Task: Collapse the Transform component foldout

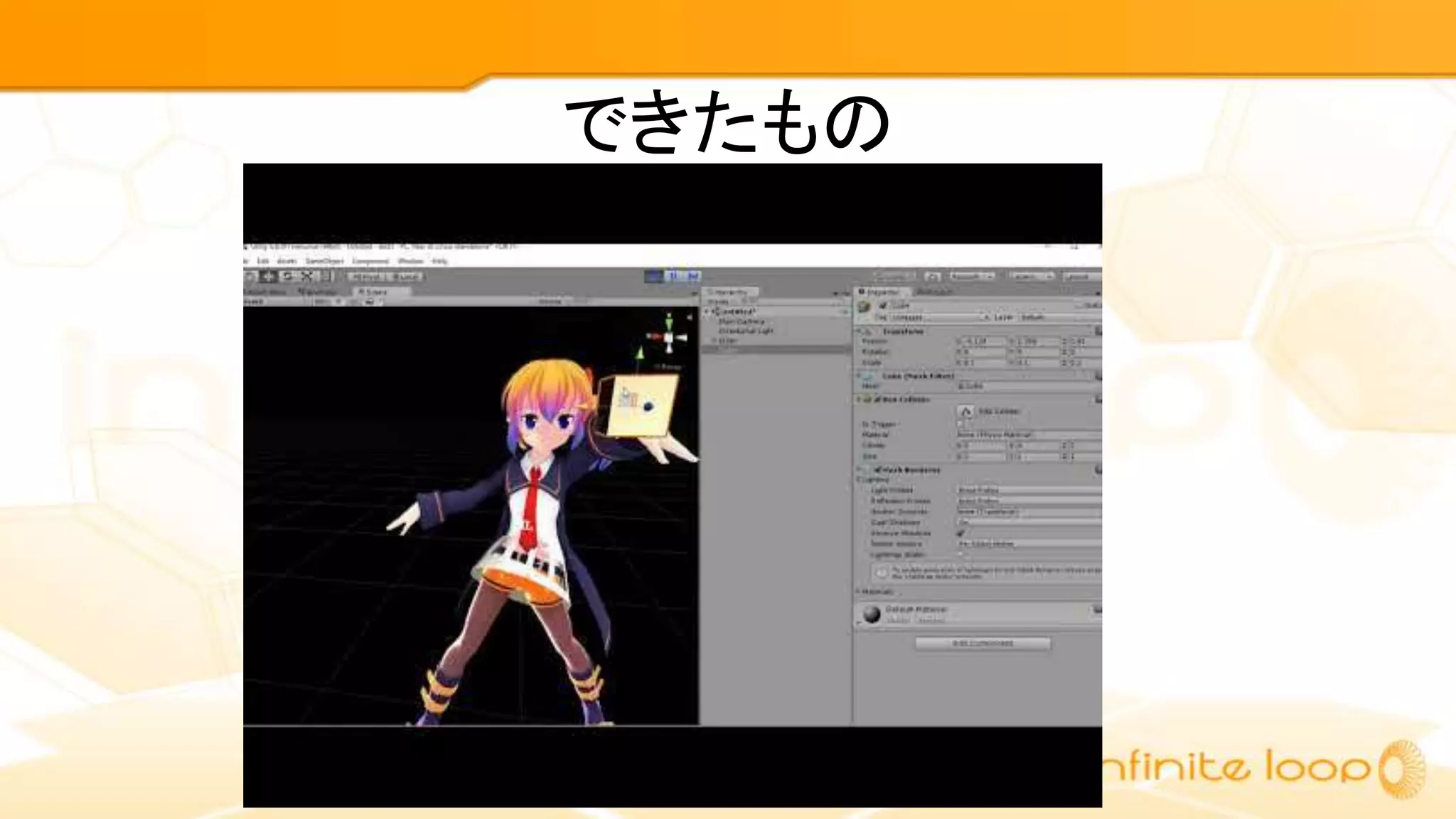Action: coord(860,331)
